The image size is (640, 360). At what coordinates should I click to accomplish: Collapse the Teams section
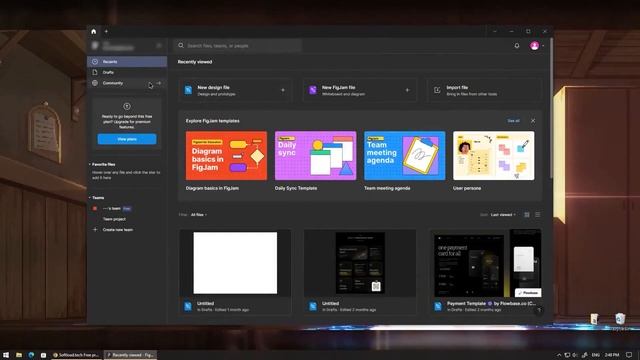90,198
